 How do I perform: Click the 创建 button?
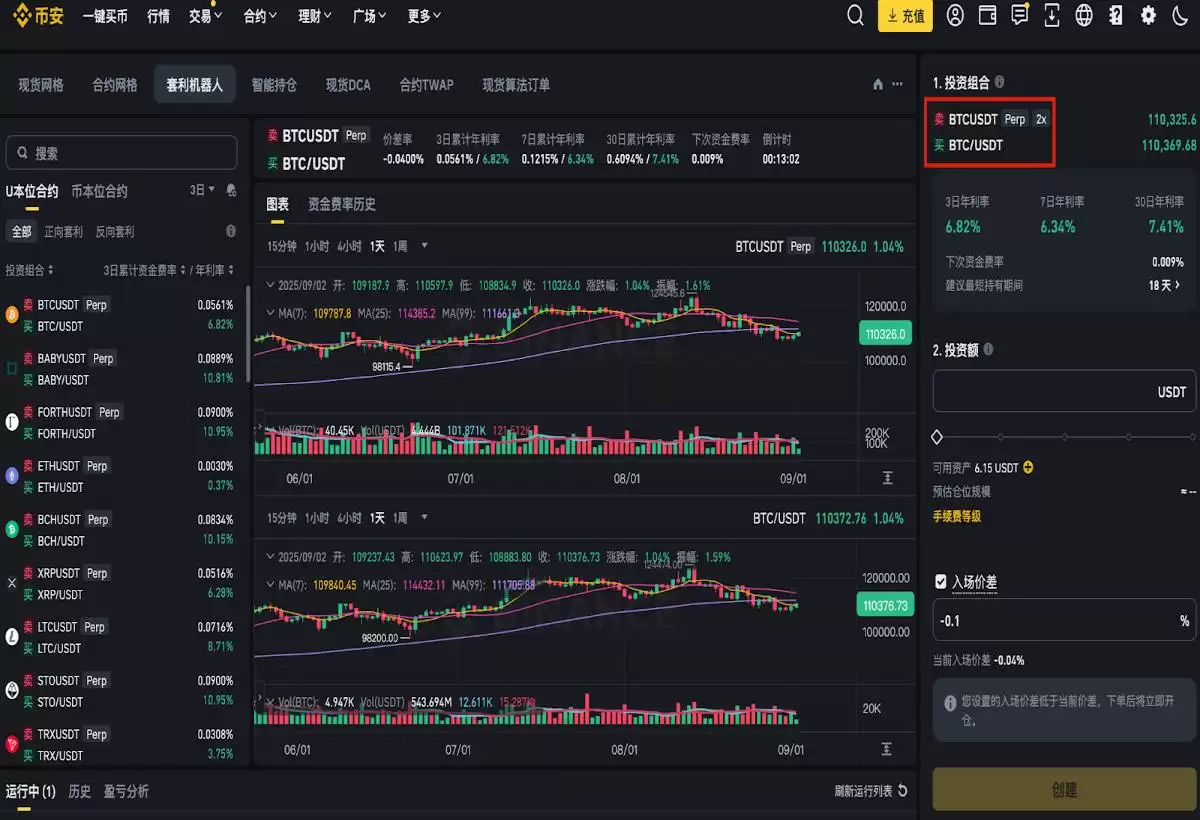[x=1063, y=789]
